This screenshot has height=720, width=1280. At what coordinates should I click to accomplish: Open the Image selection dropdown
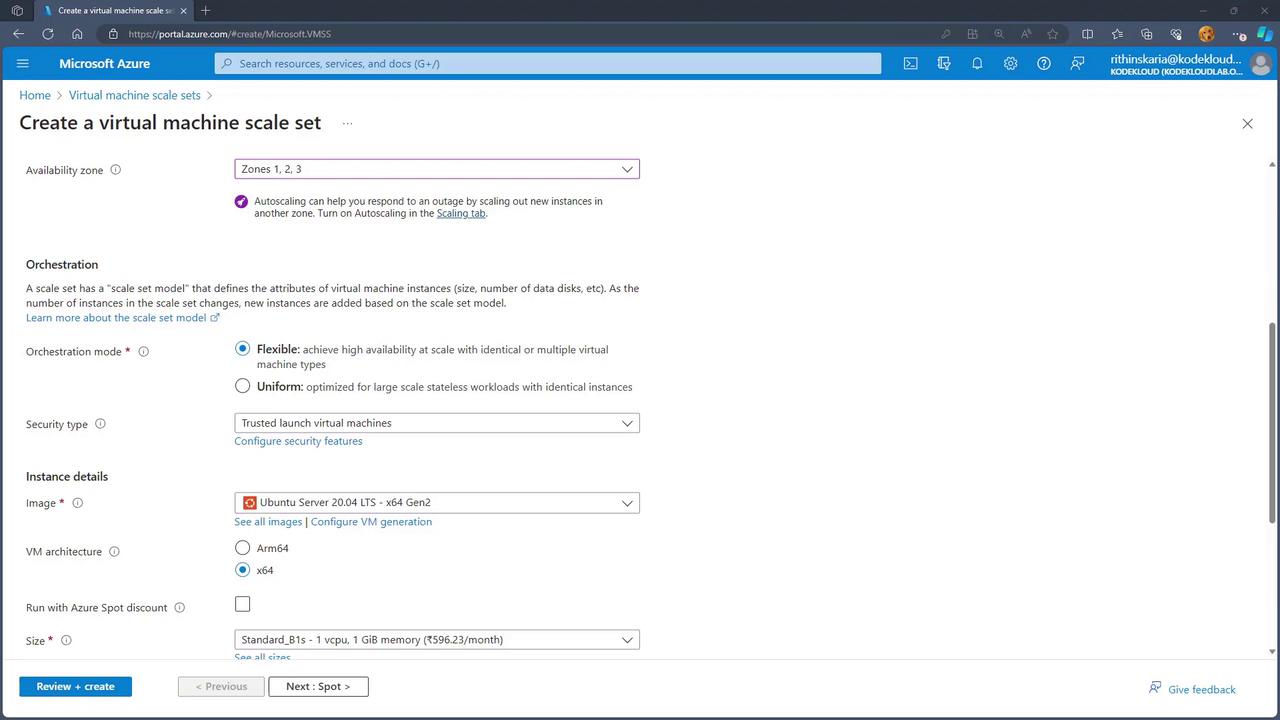tap(437, 503)
